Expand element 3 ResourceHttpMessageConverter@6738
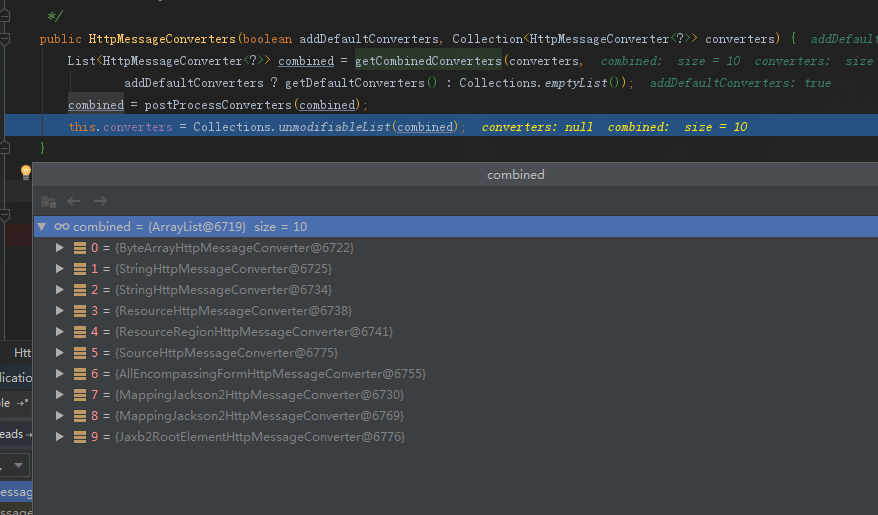Screen dimensions: 878x515 click(x=59, y=311)
